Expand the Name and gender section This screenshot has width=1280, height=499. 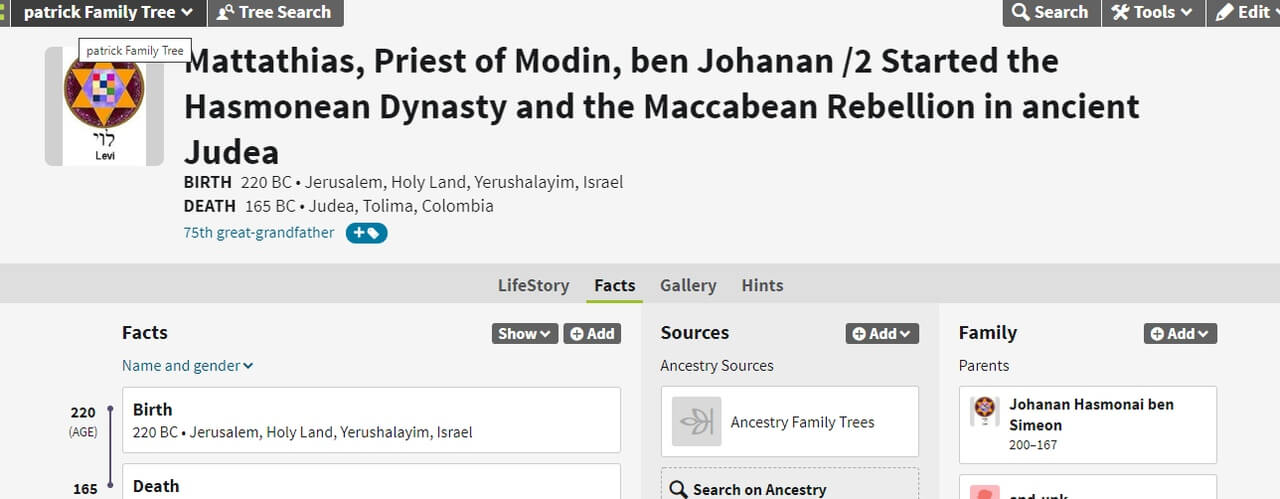point(187,366)
